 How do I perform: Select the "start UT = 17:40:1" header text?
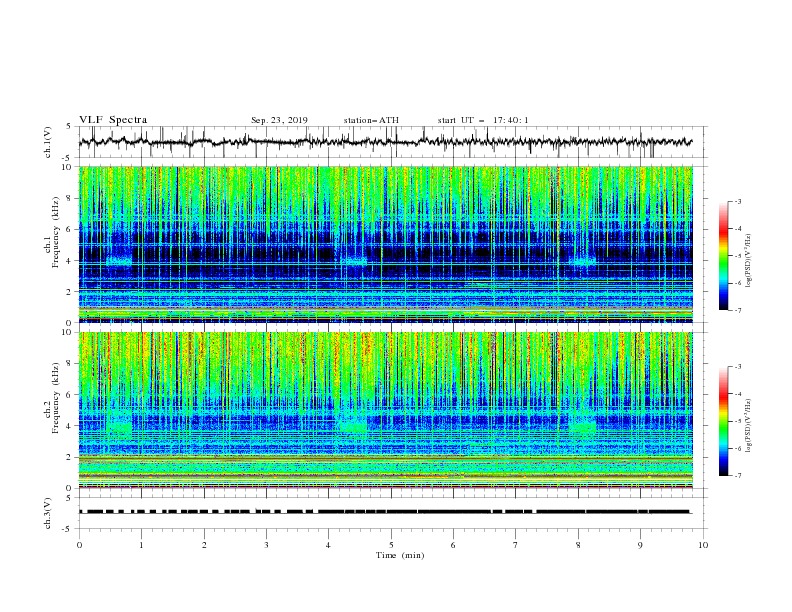(483, 120)
